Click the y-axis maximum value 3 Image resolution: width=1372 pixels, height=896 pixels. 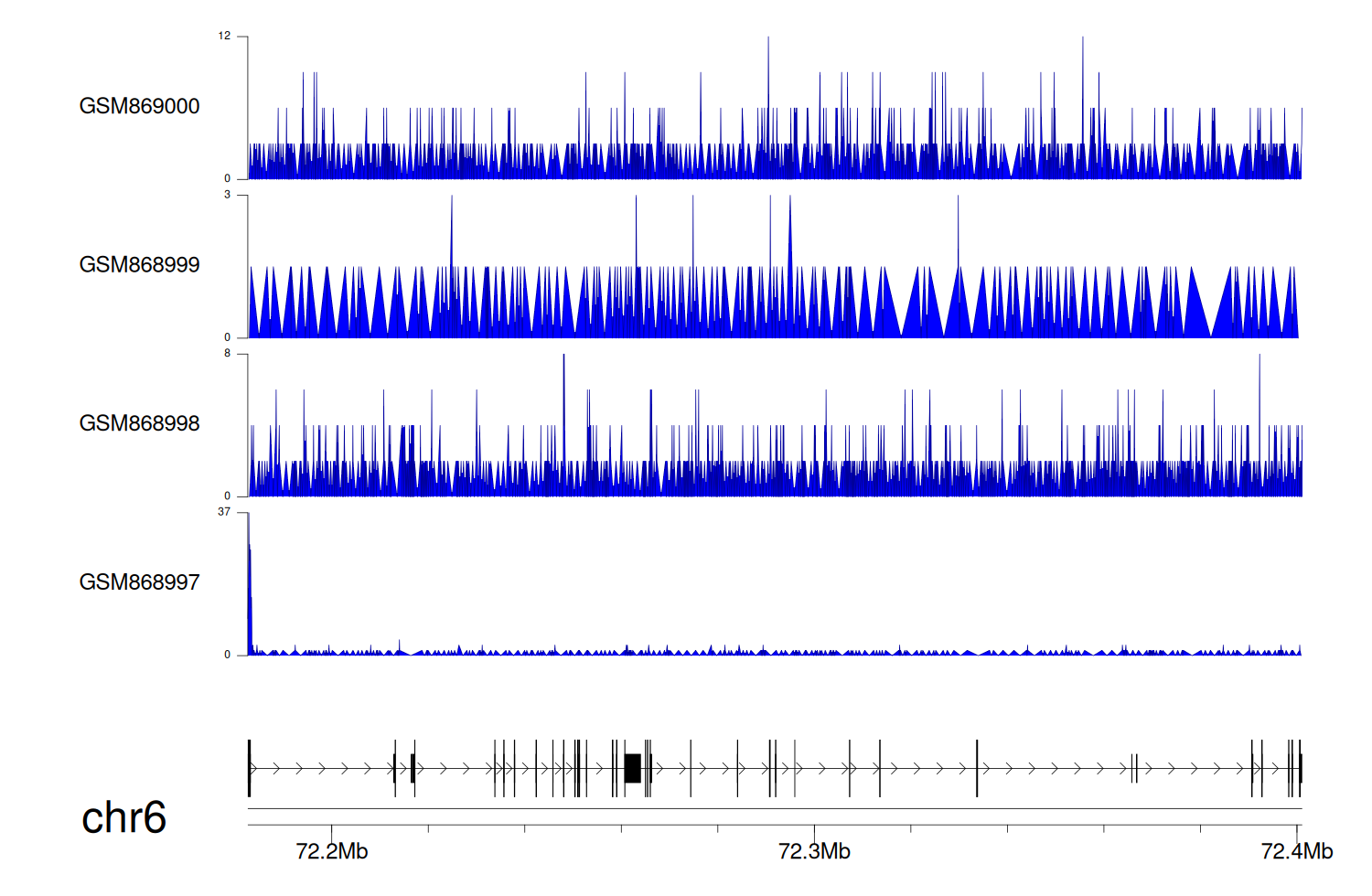coord(228,195)
